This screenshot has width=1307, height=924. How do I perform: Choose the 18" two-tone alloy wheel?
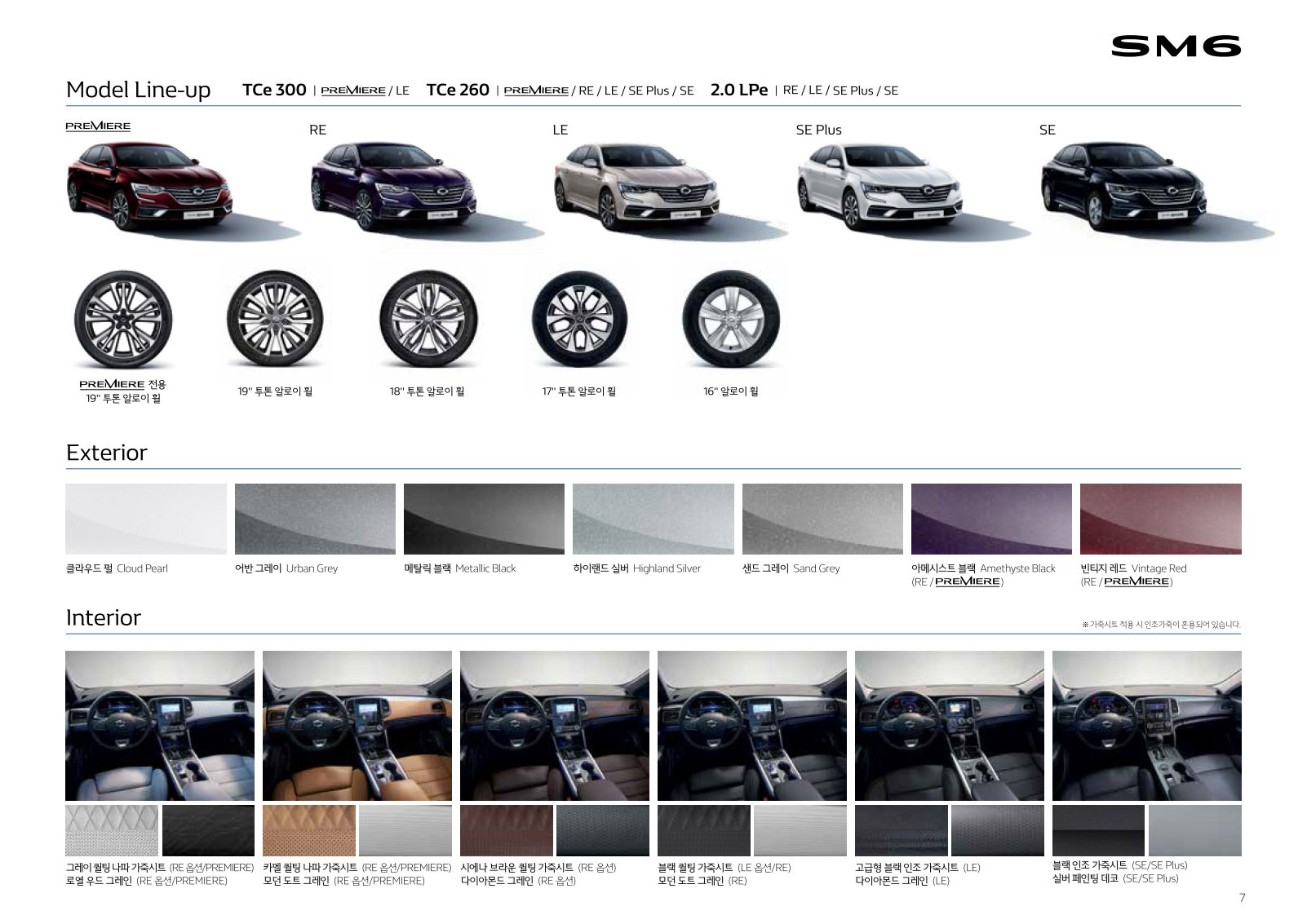(428, 320)
